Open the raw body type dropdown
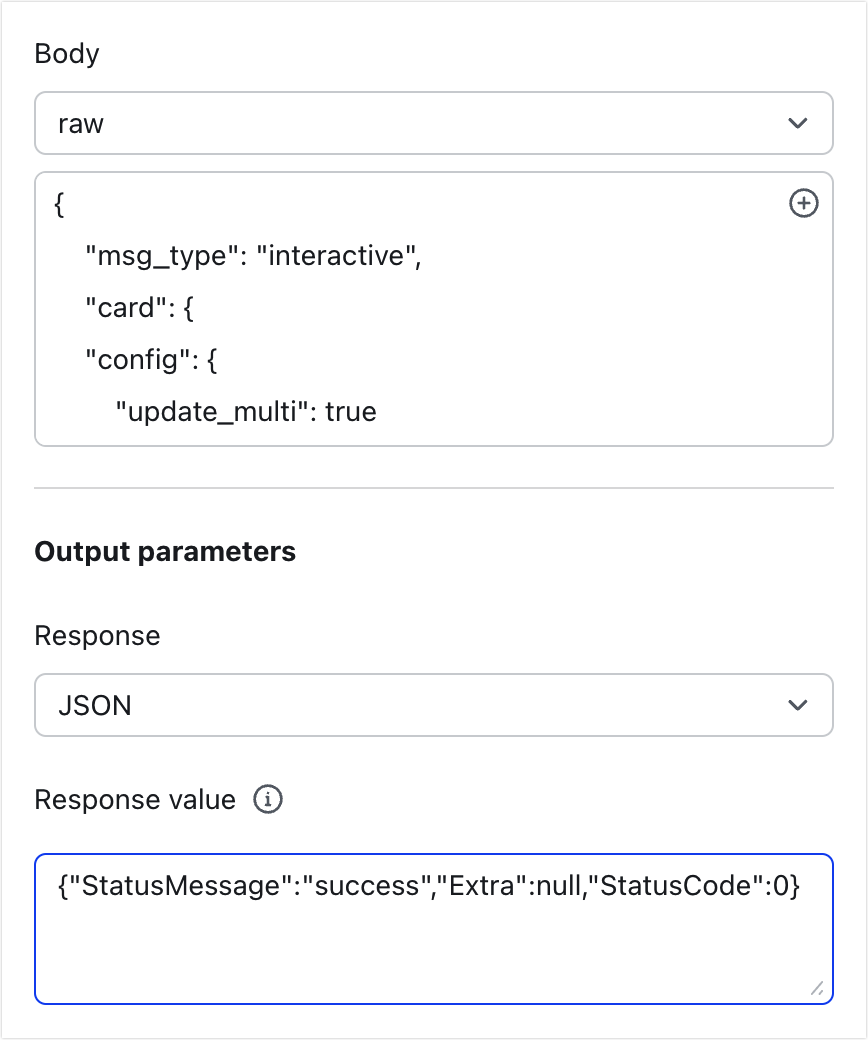 433,124
